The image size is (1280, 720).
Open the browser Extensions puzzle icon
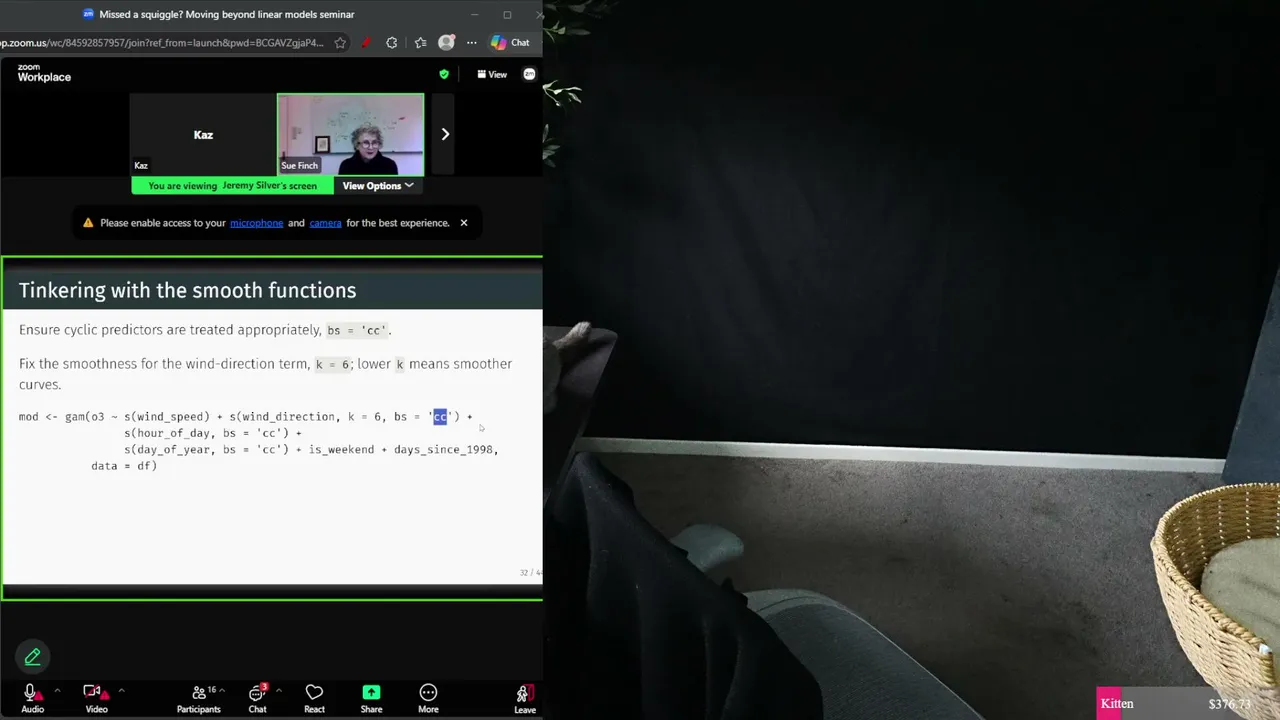click(392, 43)
